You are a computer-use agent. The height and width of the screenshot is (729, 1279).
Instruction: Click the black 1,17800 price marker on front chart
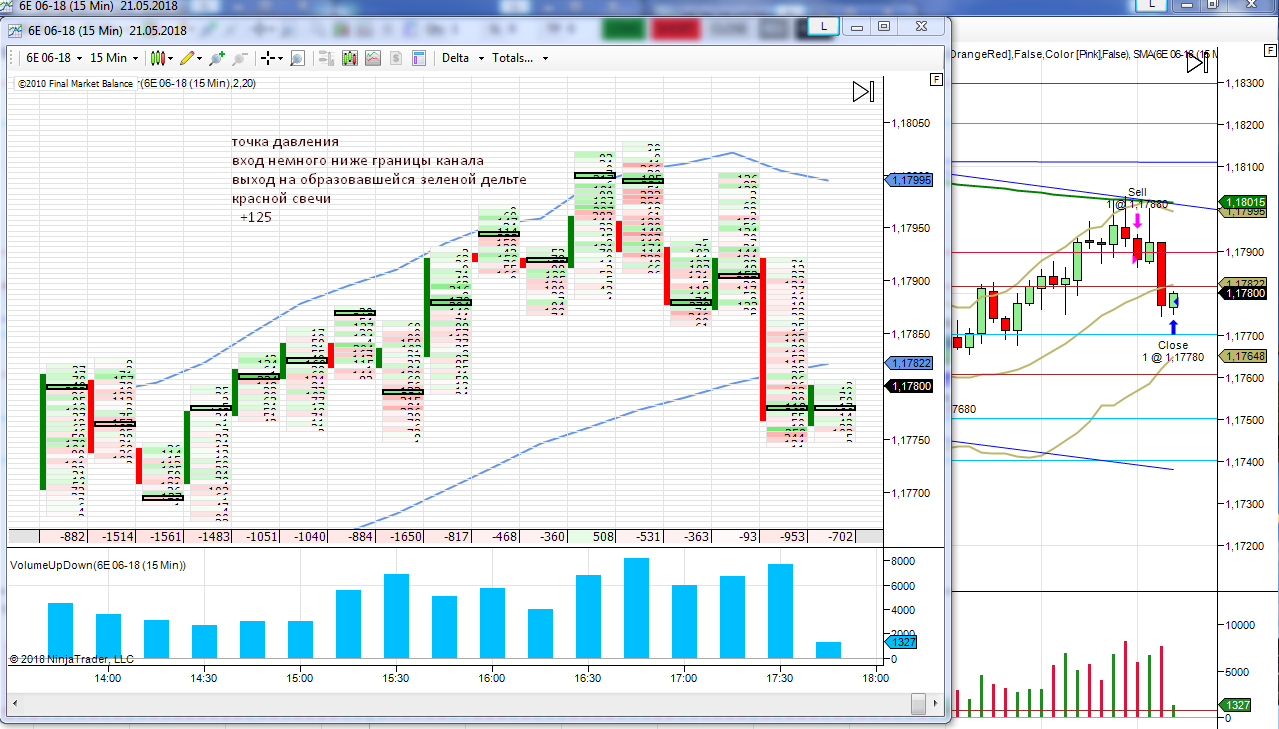(x=909, y=386)
